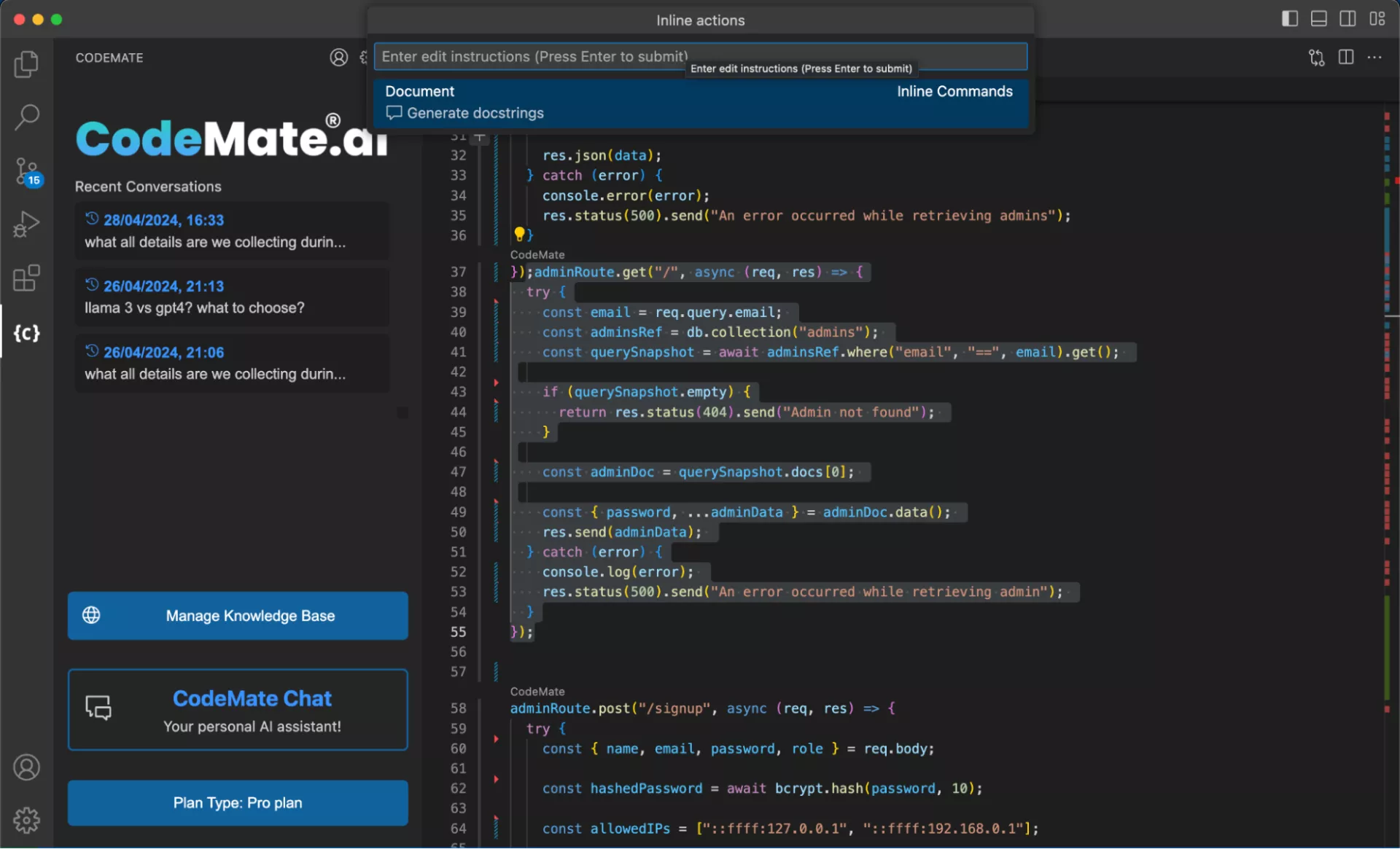Open the Manage settings gear icon
1400x849 pixels.
coord(26,820)
